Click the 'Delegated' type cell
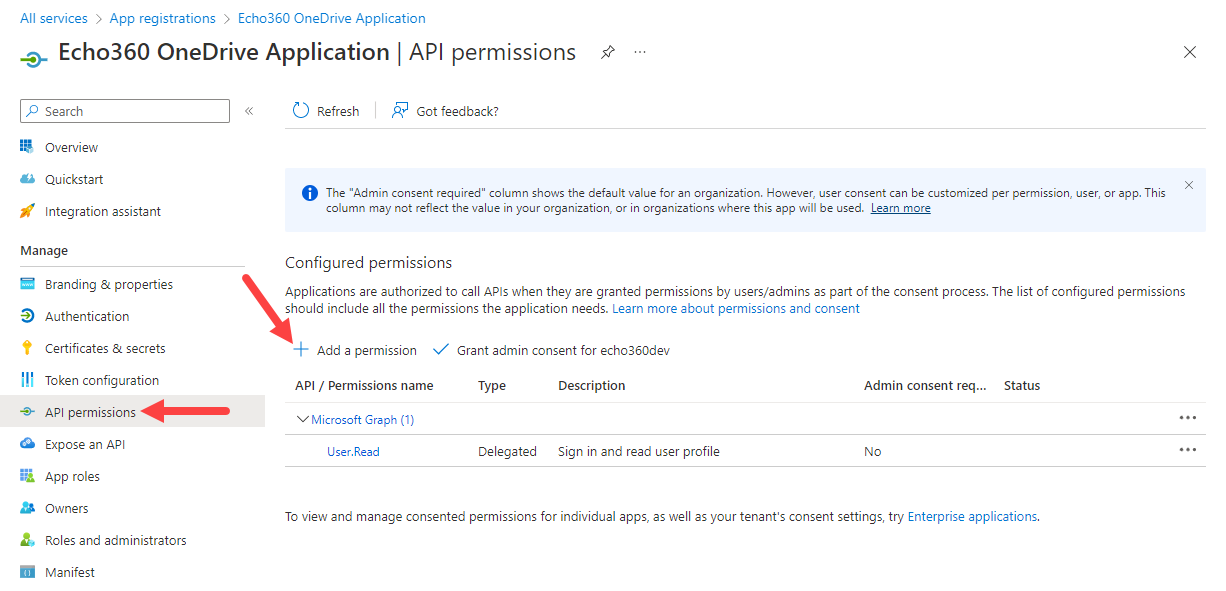This screenshot has height=591, width=1226. (x=507, y=451)
